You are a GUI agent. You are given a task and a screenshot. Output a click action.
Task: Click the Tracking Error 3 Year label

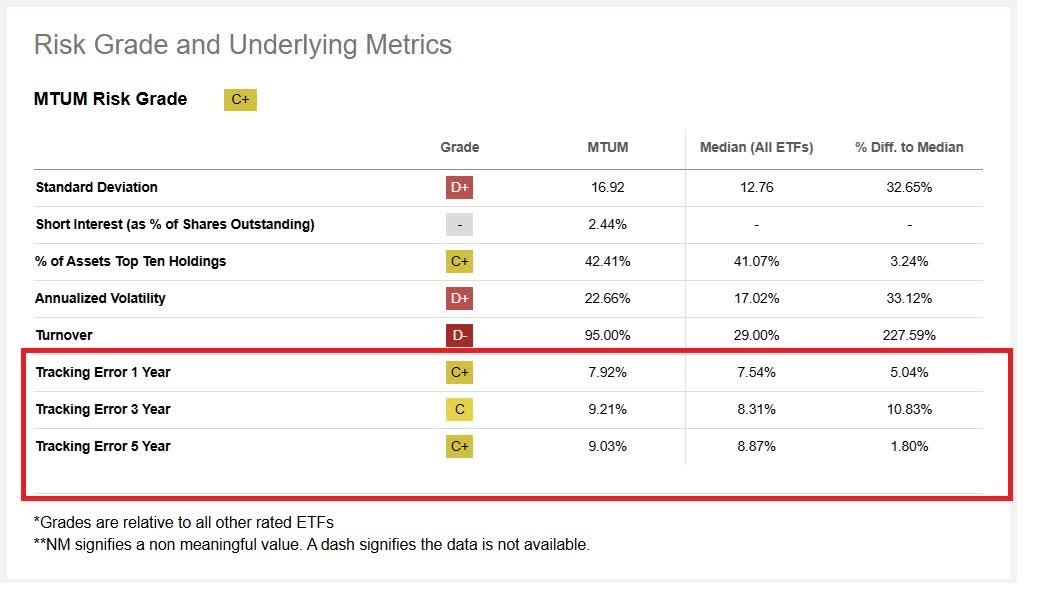click(x=103, y=409)
